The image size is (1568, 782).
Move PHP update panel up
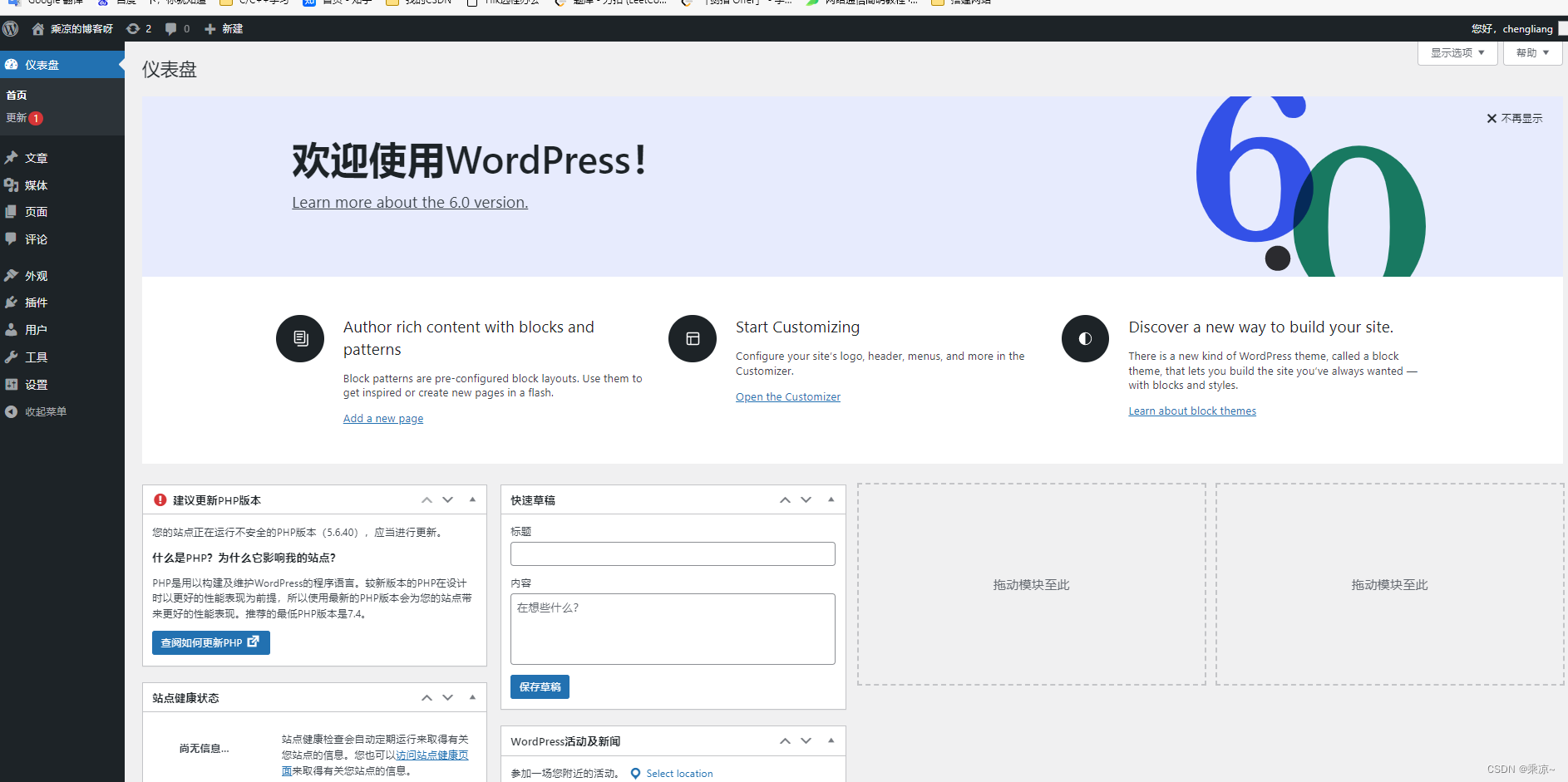pos(427,499)
